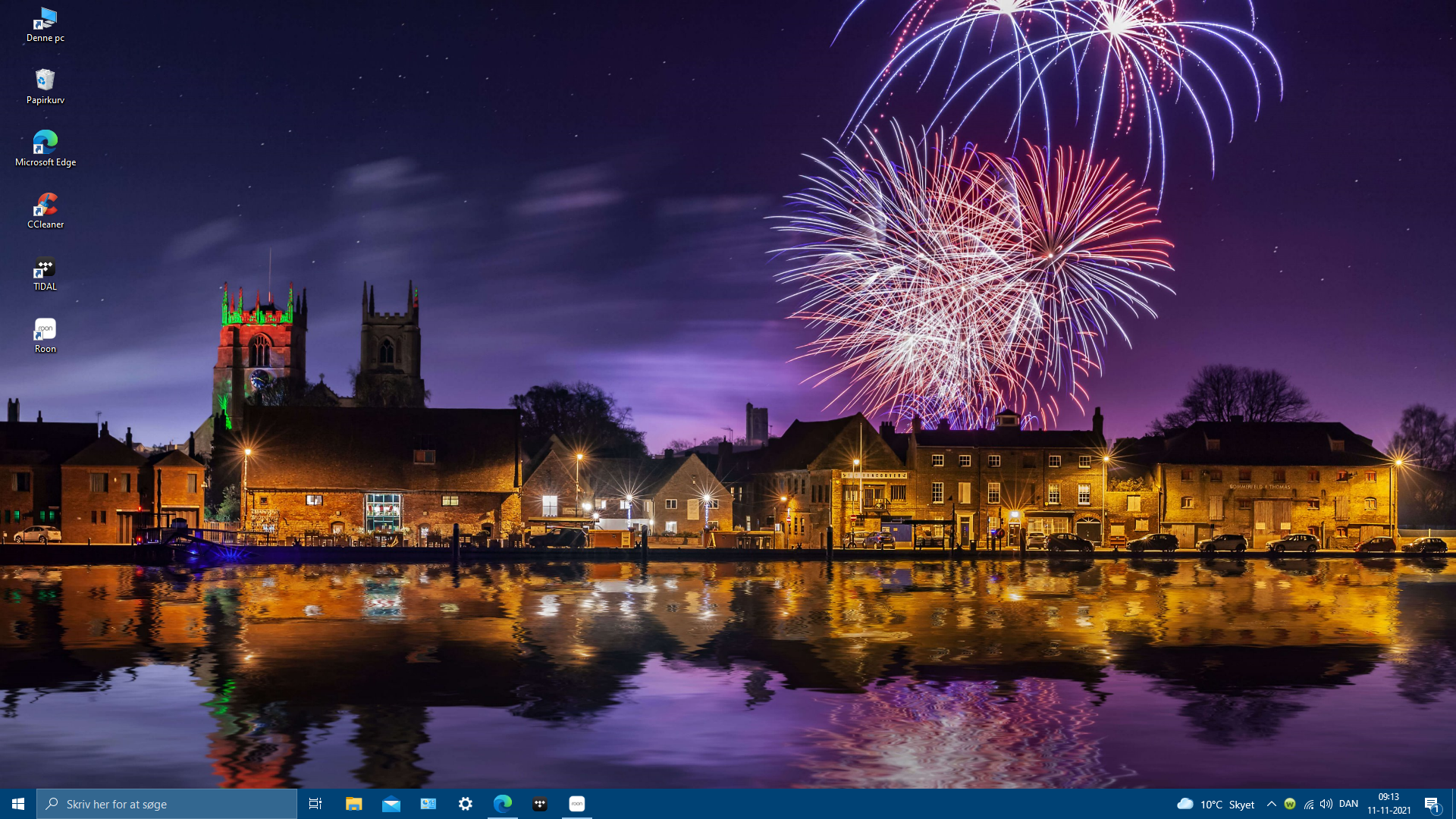This screenshot has width=1456, height=819.
Task: Select the CCleaner desktop shortcut
Action: [x=45, y=210]
